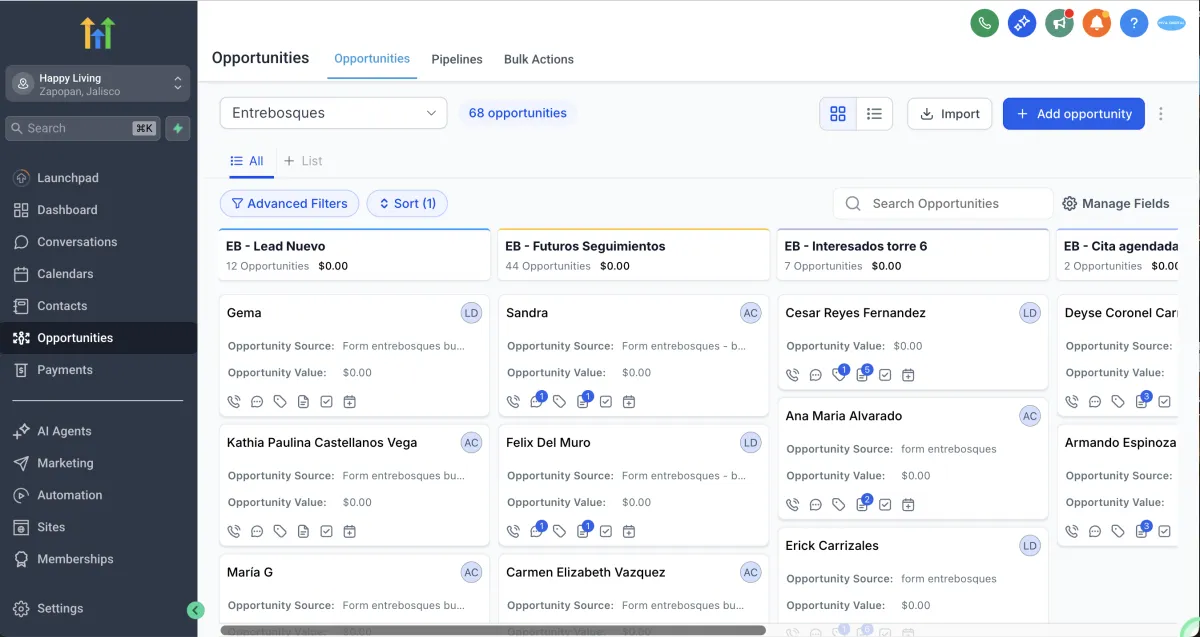This screenshot has width=1200, height=637.
Task: Click the horizontal board scrollbar
Action: tap(493, 631)
